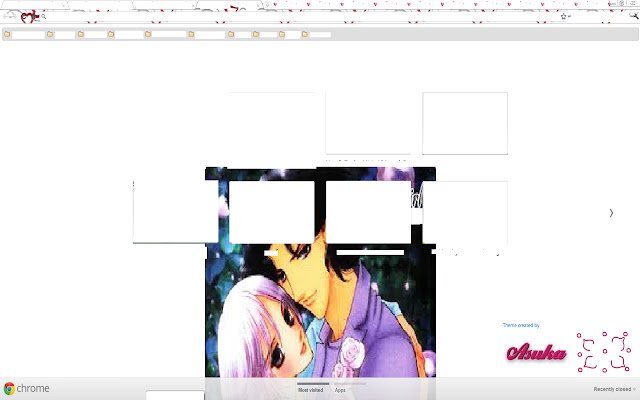Open a new tab with the plus button

click(x=267, y=5)
